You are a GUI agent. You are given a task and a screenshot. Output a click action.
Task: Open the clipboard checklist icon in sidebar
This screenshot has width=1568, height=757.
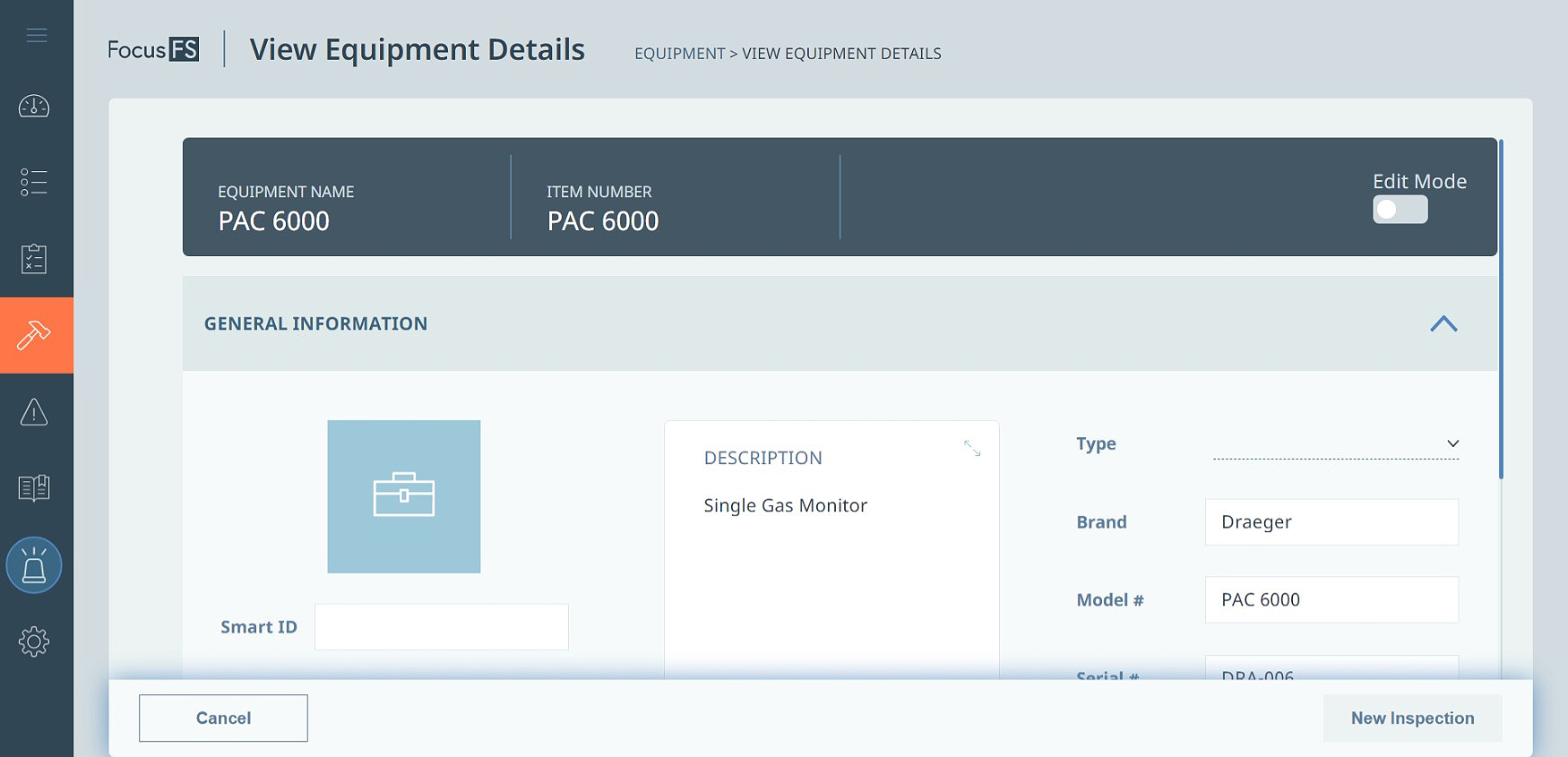(34, 259)
